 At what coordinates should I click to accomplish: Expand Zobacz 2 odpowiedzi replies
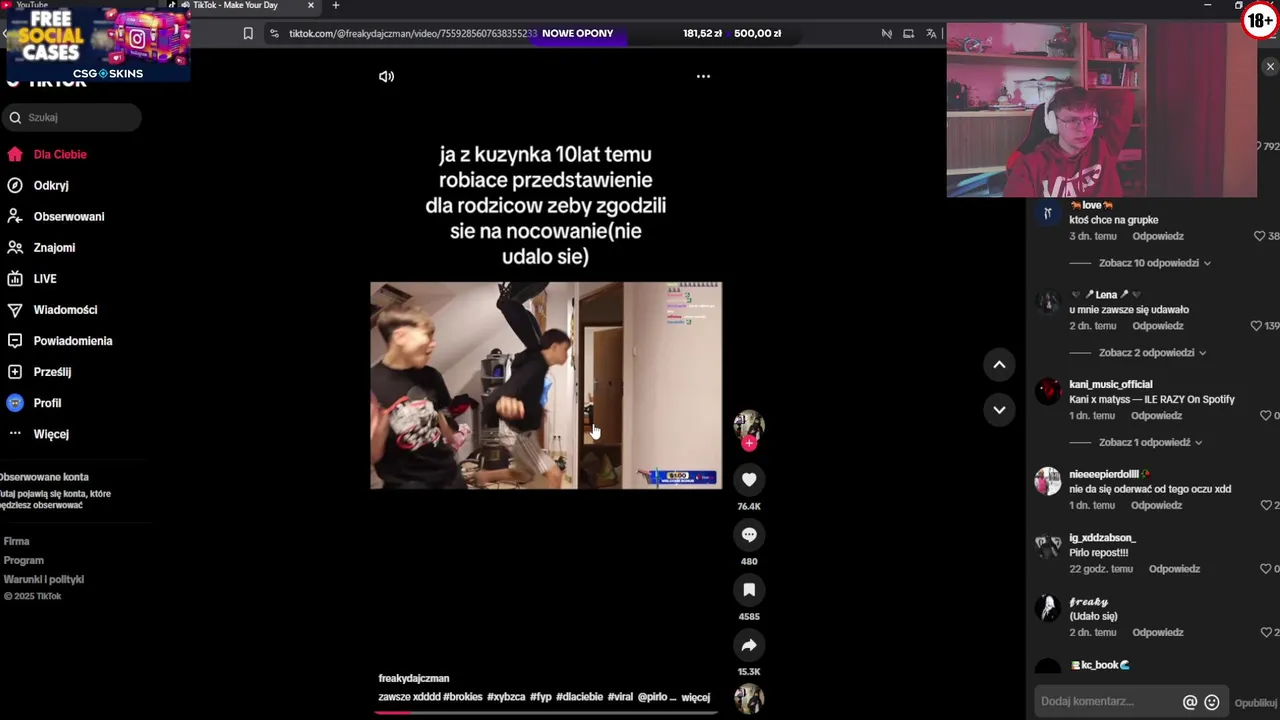[x=1152, y=353]
